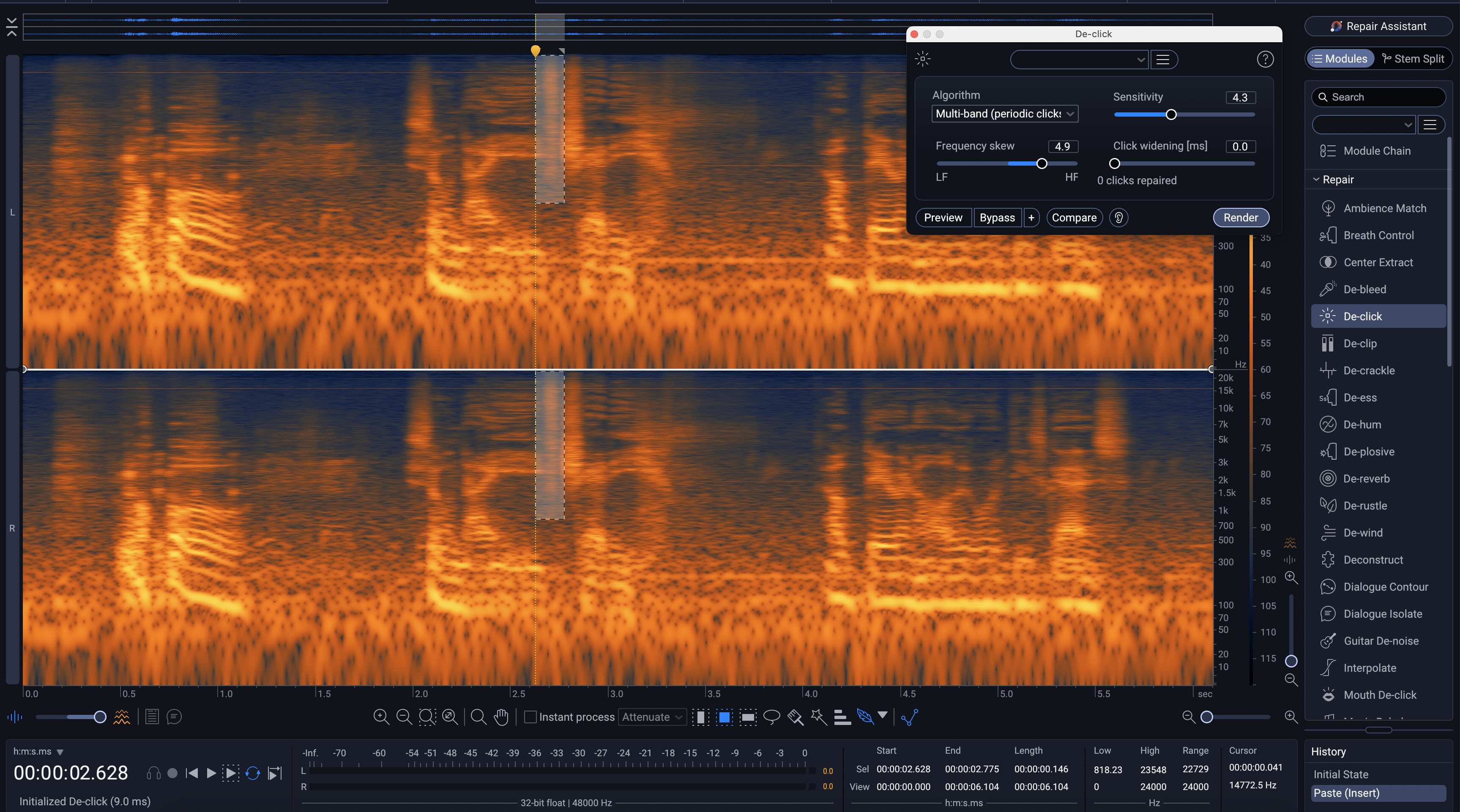
Task: Choose the Frequency selection tool
Action: [748, 717]
